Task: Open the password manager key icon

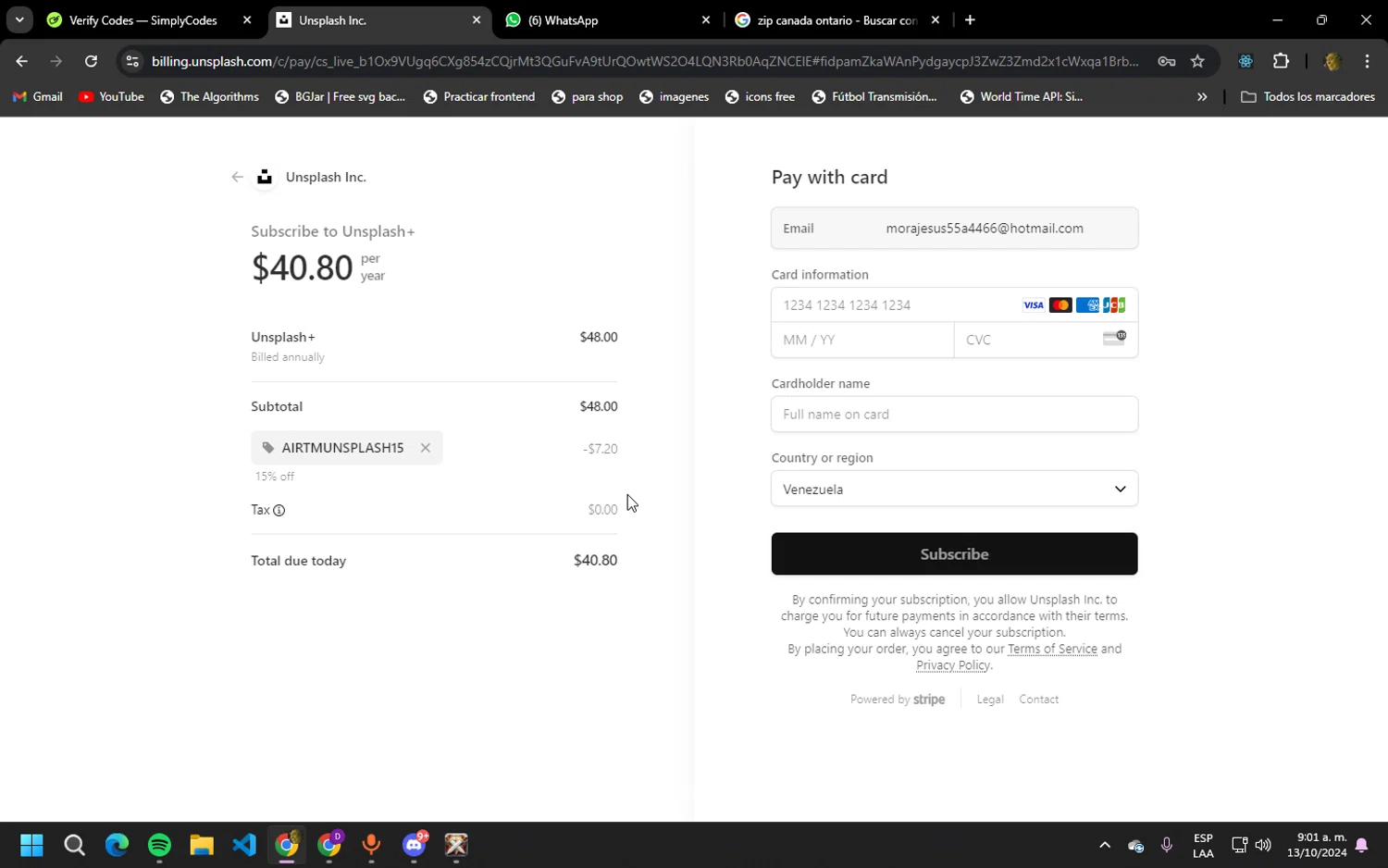Action: (x=1166, y=61)
